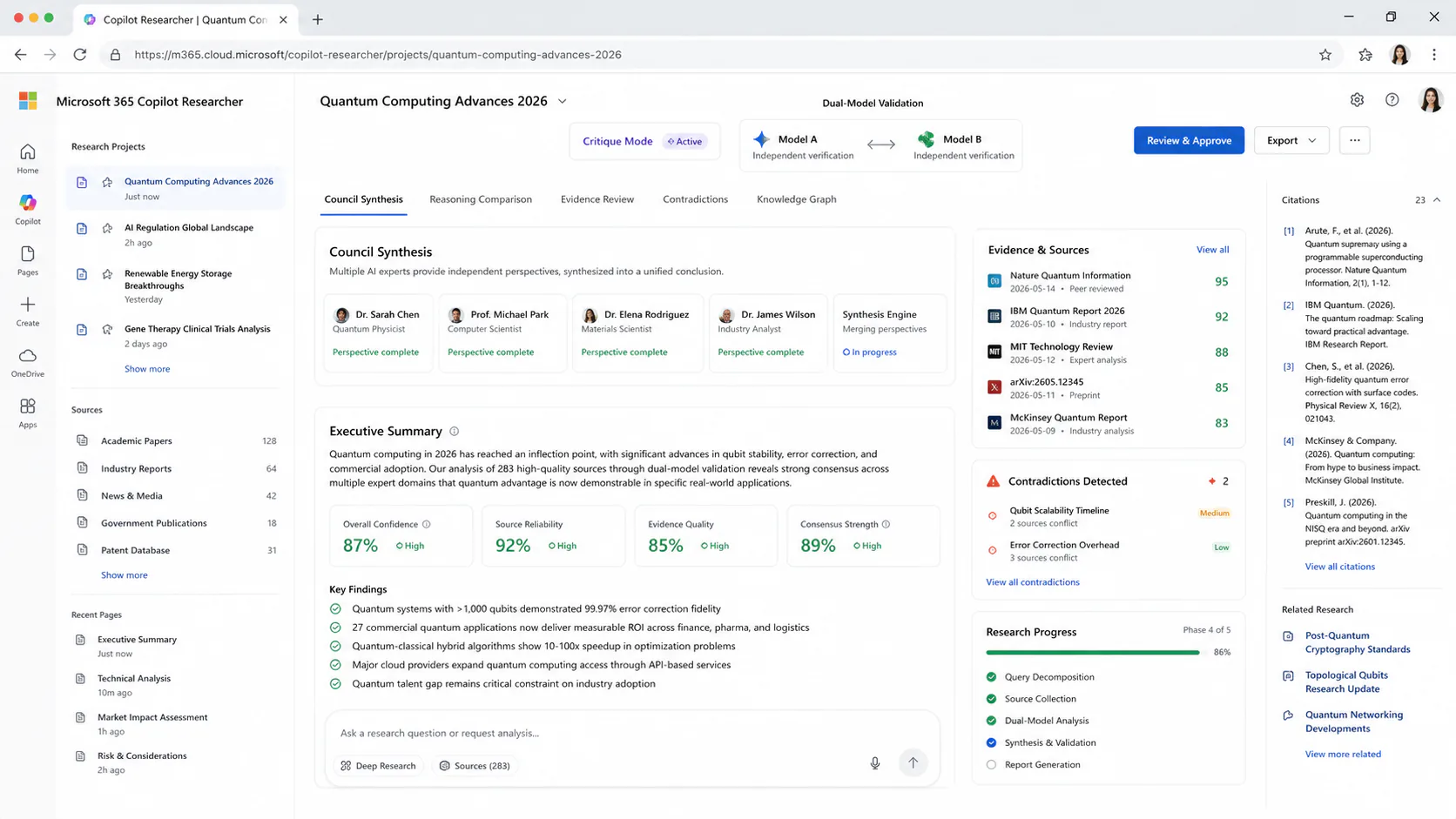Toggle the Source Collection check mark
Image resolution: width=1456 pixels, height=819 pixels.
(x=991, y=699)
